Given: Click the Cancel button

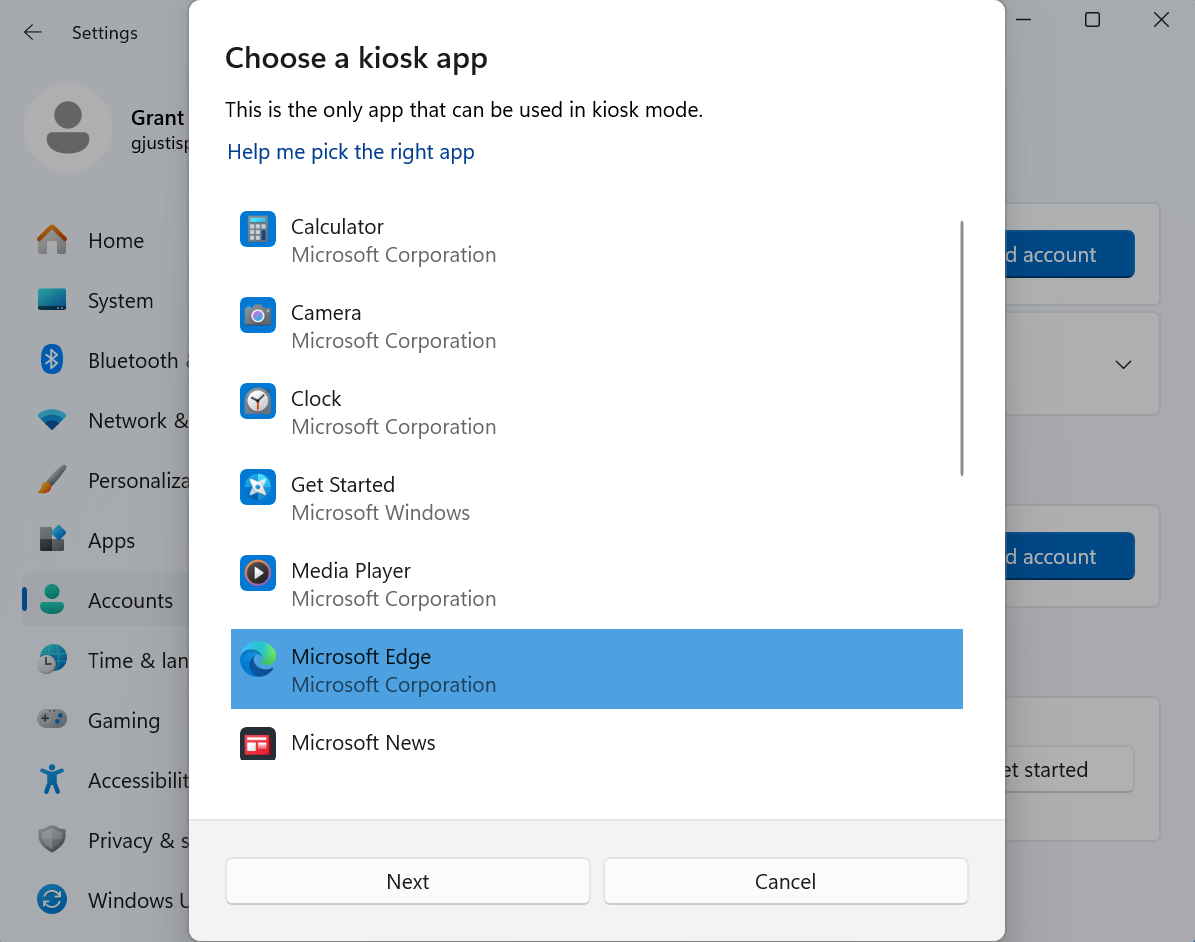Looking at the screenshot, I should (x=786, y=882).
